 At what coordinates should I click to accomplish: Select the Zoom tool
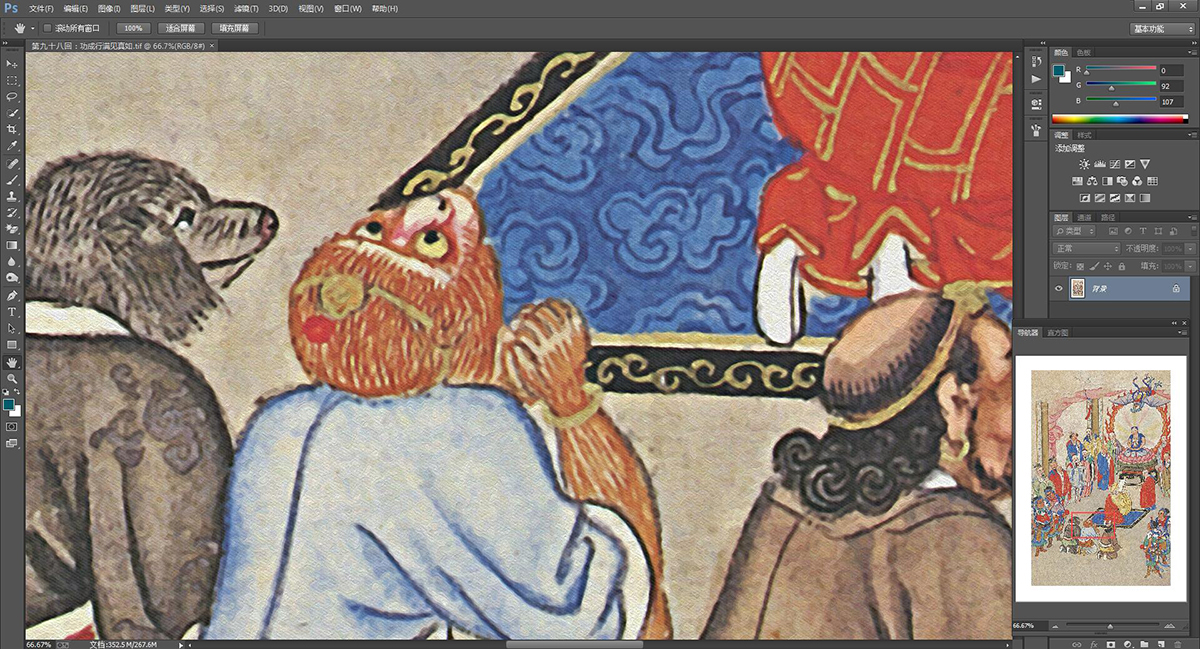[13, 379]
